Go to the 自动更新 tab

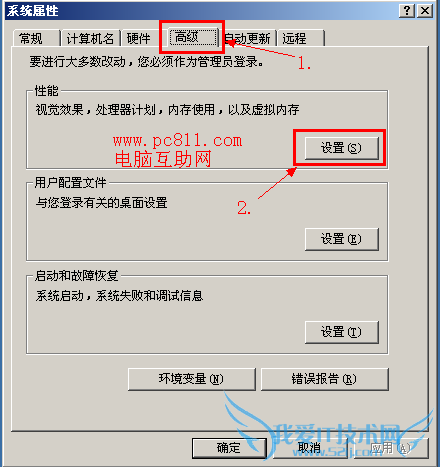(x=248, y=38)
